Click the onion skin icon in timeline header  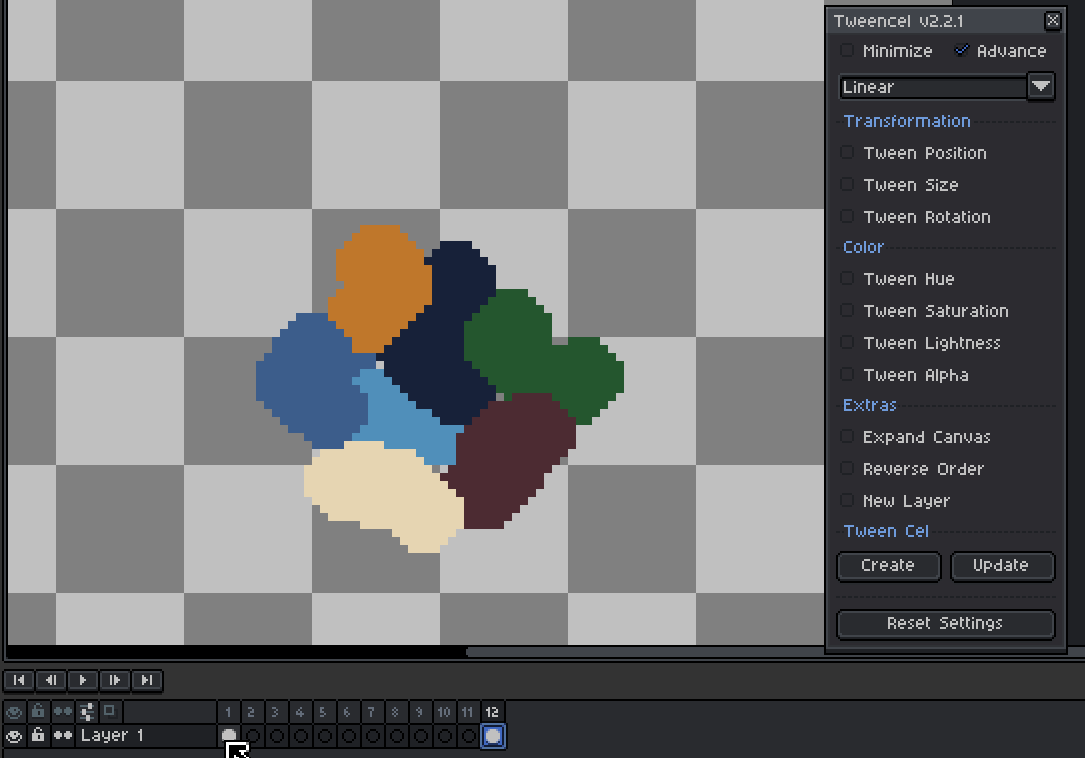(109, 711)
